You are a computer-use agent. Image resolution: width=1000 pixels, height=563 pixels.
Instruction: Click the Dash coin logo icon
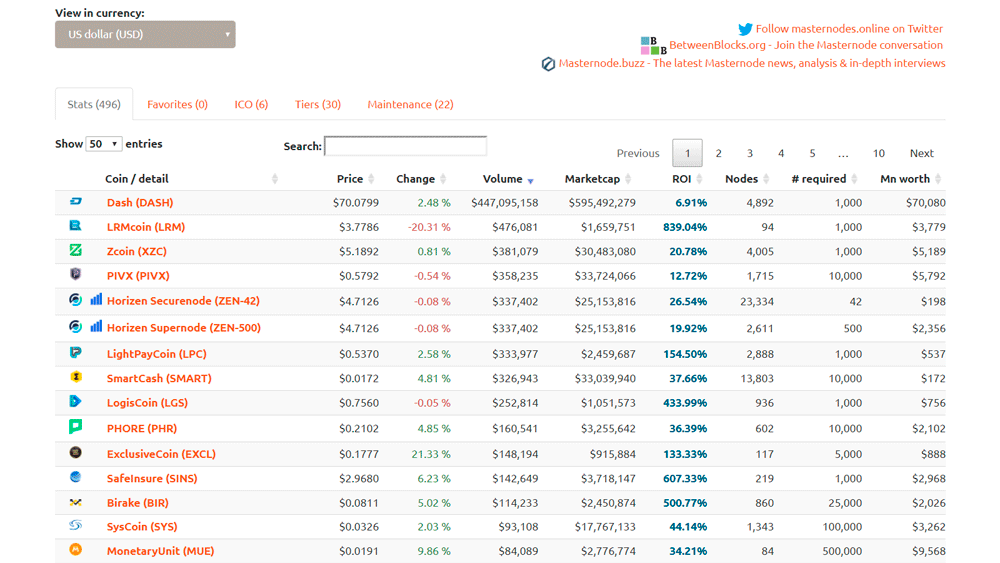pyautogui.click(x=76, y=201)
